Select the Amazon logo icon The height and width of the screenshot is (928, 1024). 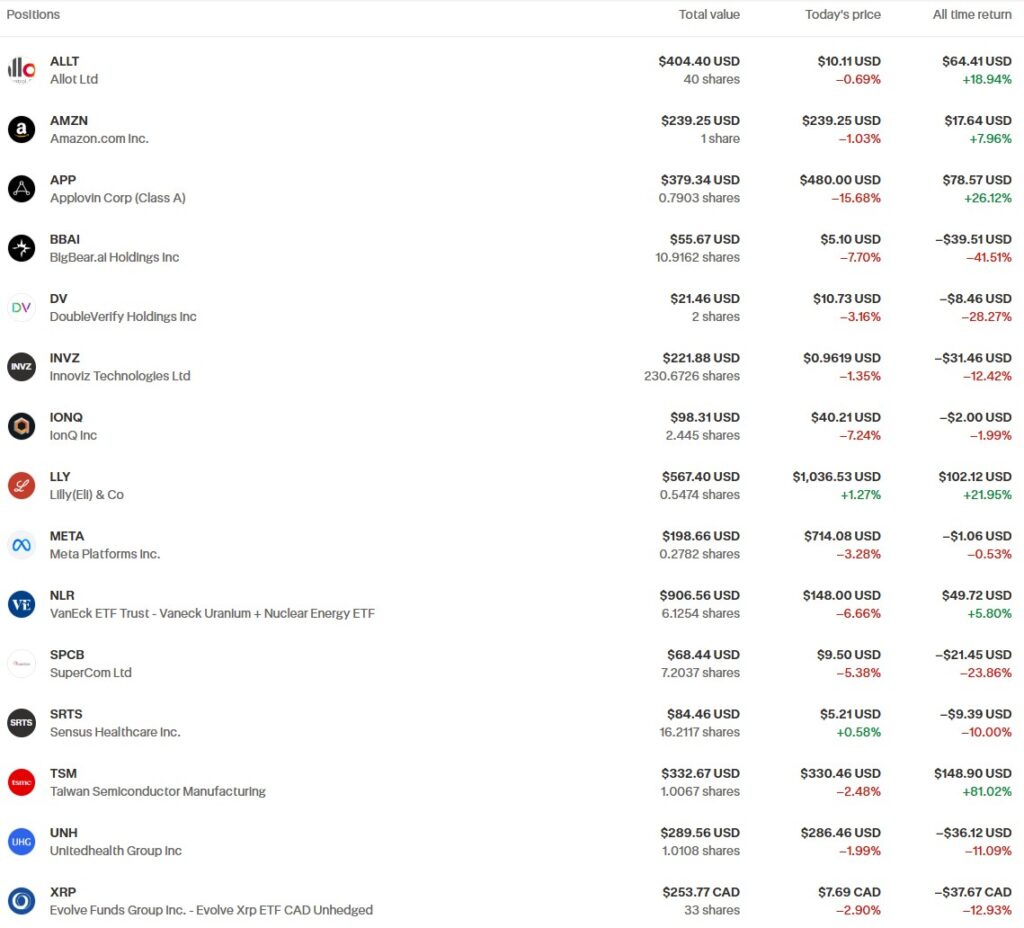21,129
